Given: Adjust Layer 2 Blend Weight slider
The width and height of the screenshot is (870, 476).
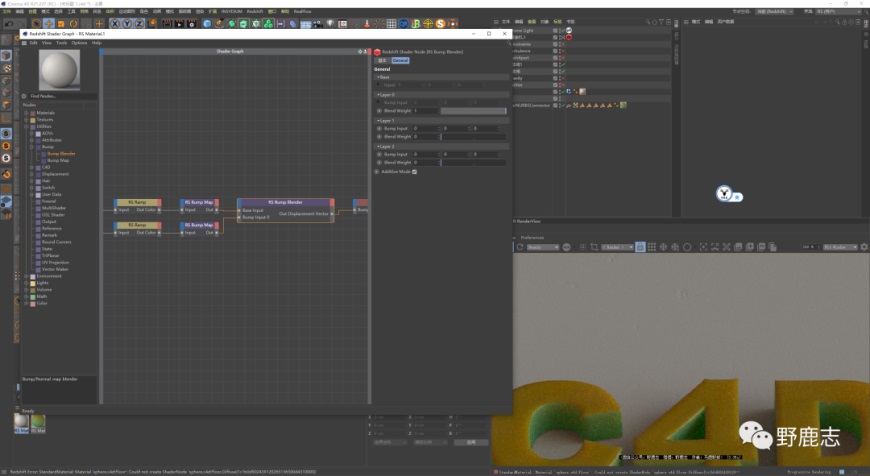Looking at the screenshot, I should coord(473,163).
